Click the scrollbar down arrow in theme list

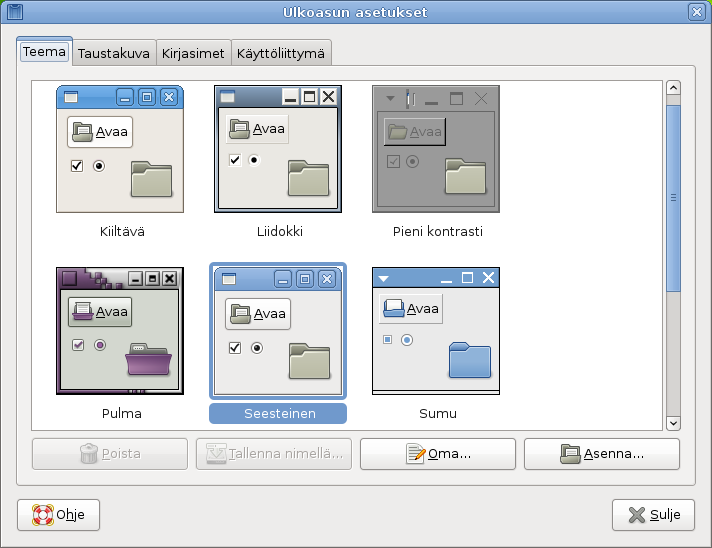[x=673, y=423]
